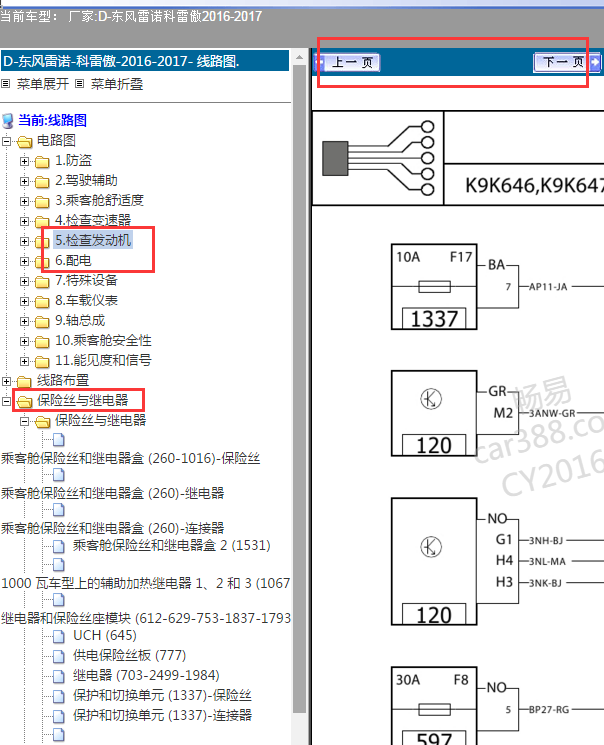Collapse the top-level 保险丝与继电器 node
Viewport: 604px width, 745px height.
click(x=6, y=401)
